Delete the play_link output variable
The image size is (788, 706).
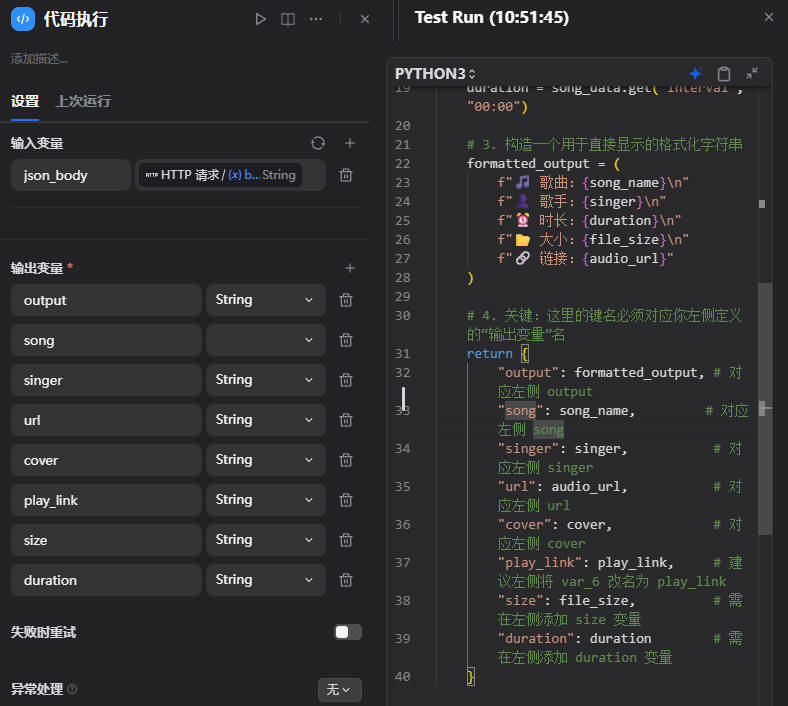(x=346, y=500)
